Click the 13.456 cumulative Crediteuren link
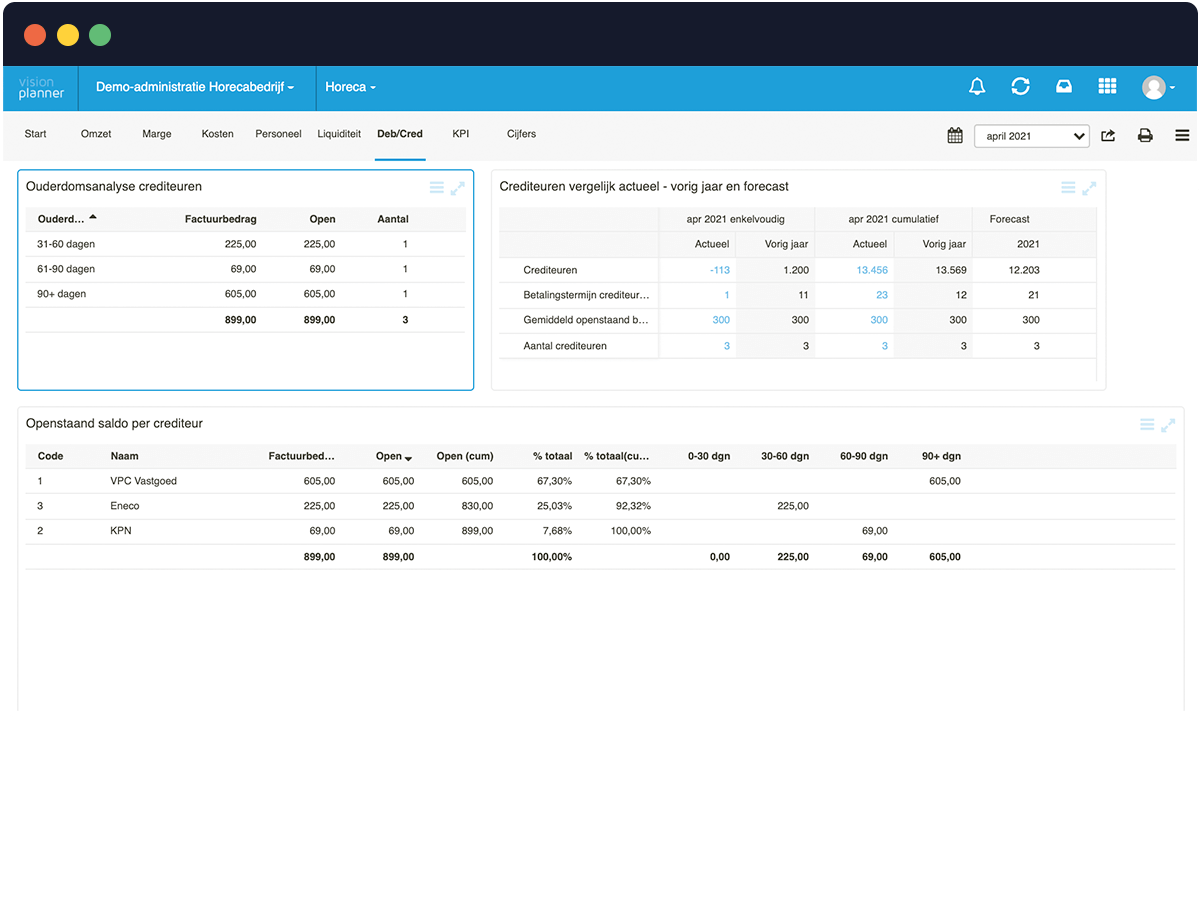This screenshot has height=900, width=1200. tap(872, 270)
